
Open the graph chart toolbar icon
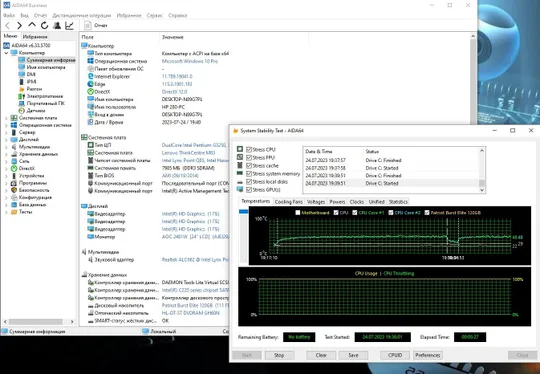(x=70, y=25)
